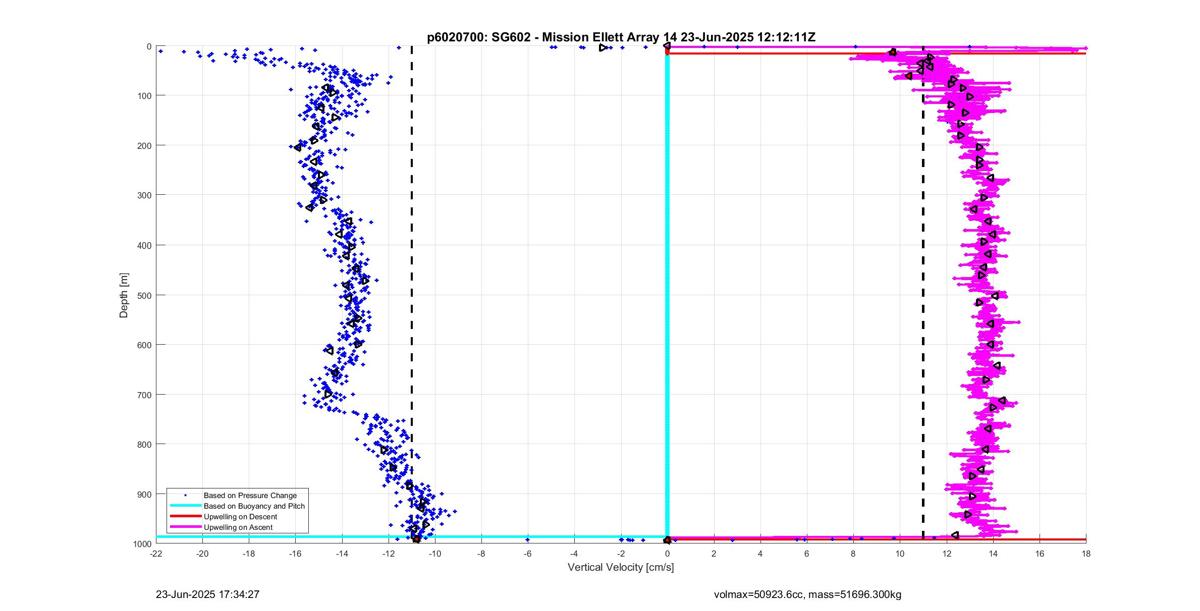Image resolution: width=1200 pixels, height=611 pixels.
Task: Click the 'Depth [m]' axis label
Action: tap(124, 295)
